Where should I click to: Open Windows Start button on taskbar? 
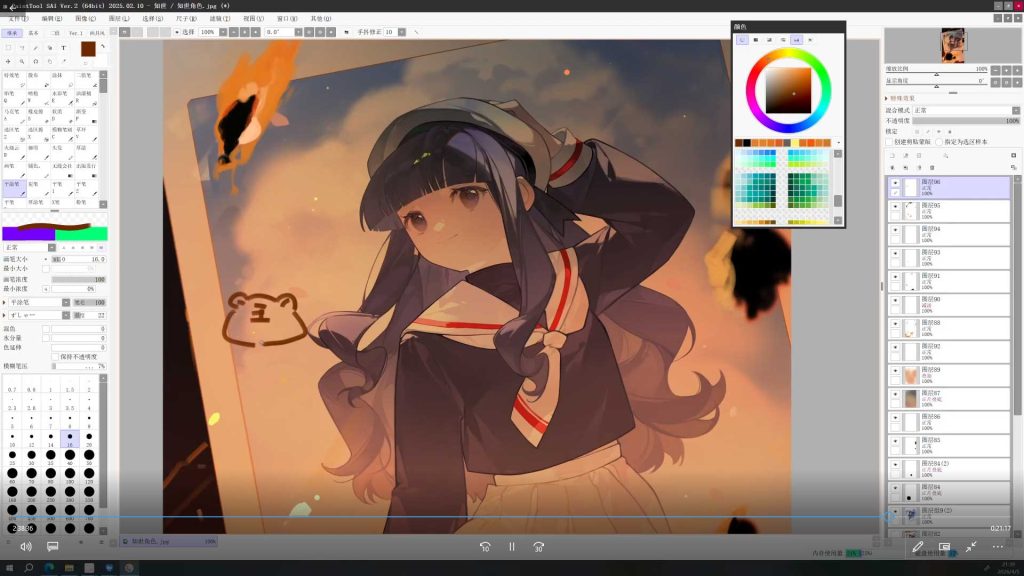9,568
